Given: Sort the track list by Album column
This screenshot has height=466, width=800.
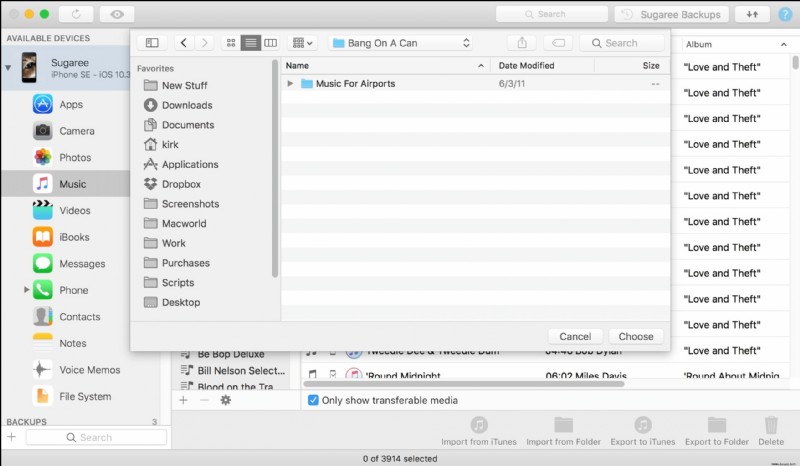Looking at the screenshot, I should (x=736, y=44).
